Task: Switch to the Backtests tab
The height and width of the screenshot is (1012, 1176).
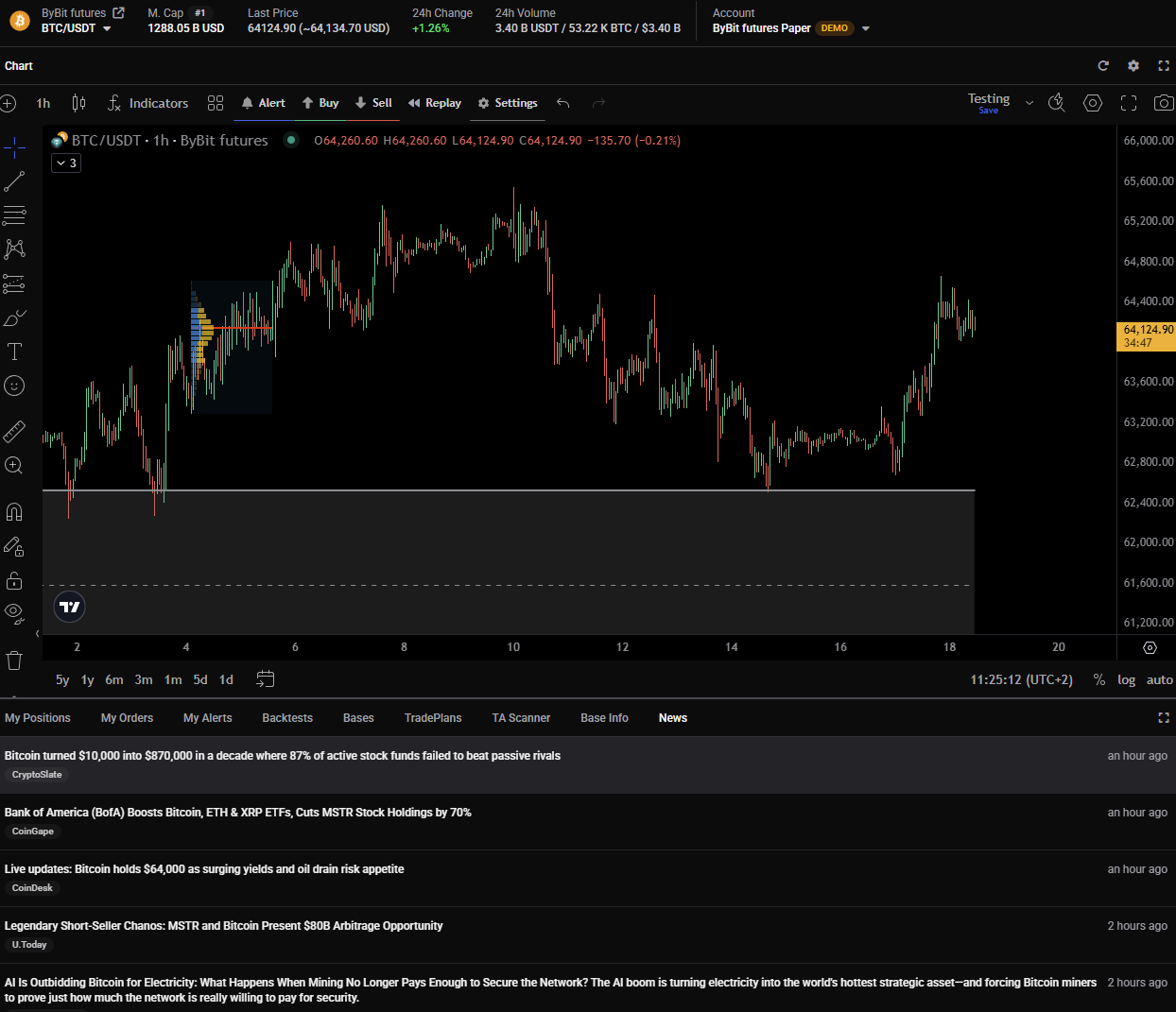Action: (287, 718)
